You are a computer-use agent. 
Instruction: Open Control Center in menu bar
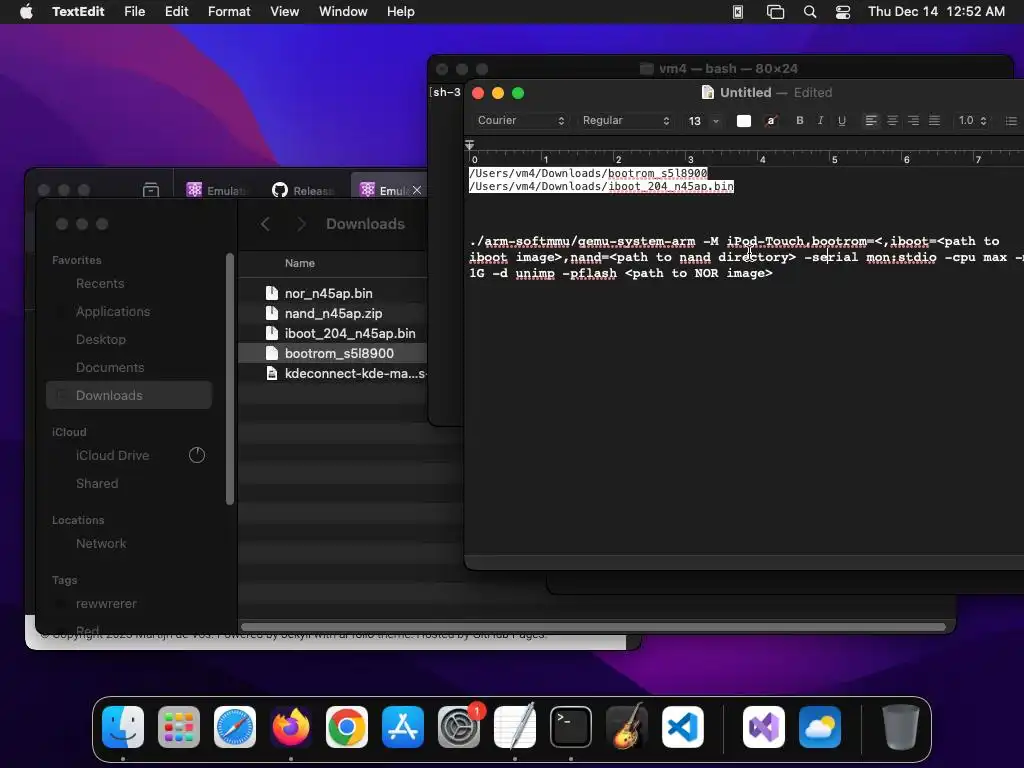[x=842, y=12]
